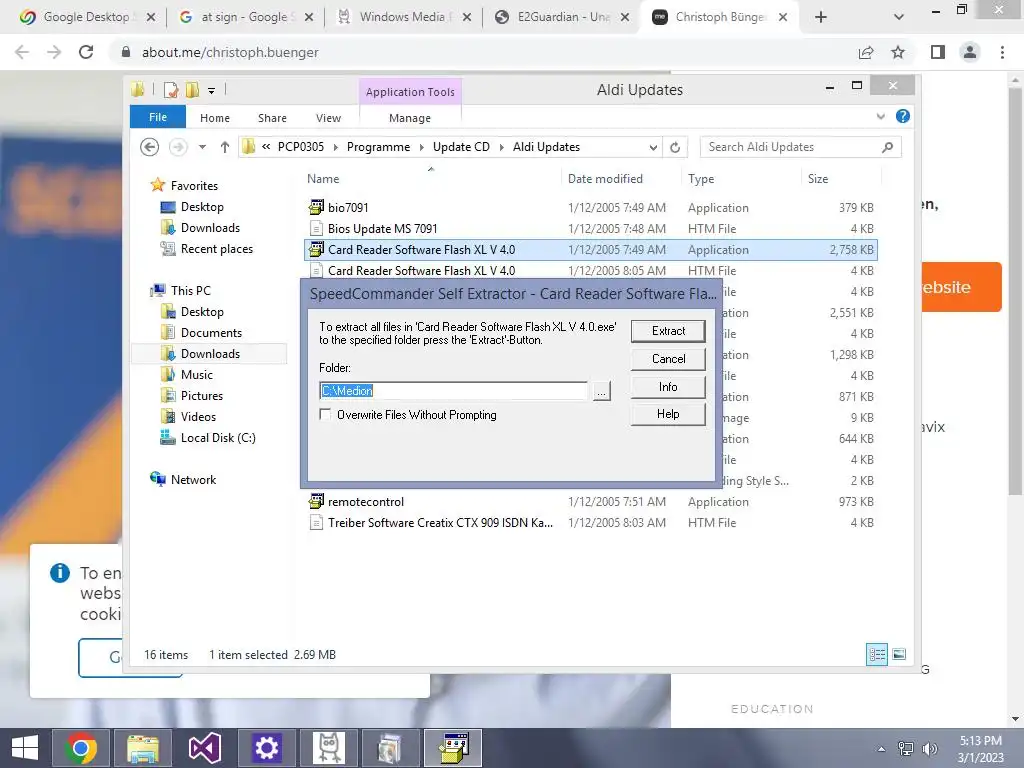Open Customize Quick Access Toolbar dropdown
Viewport: 1024px width, 768px height.
pyautogui.click(x=212, y=91)
